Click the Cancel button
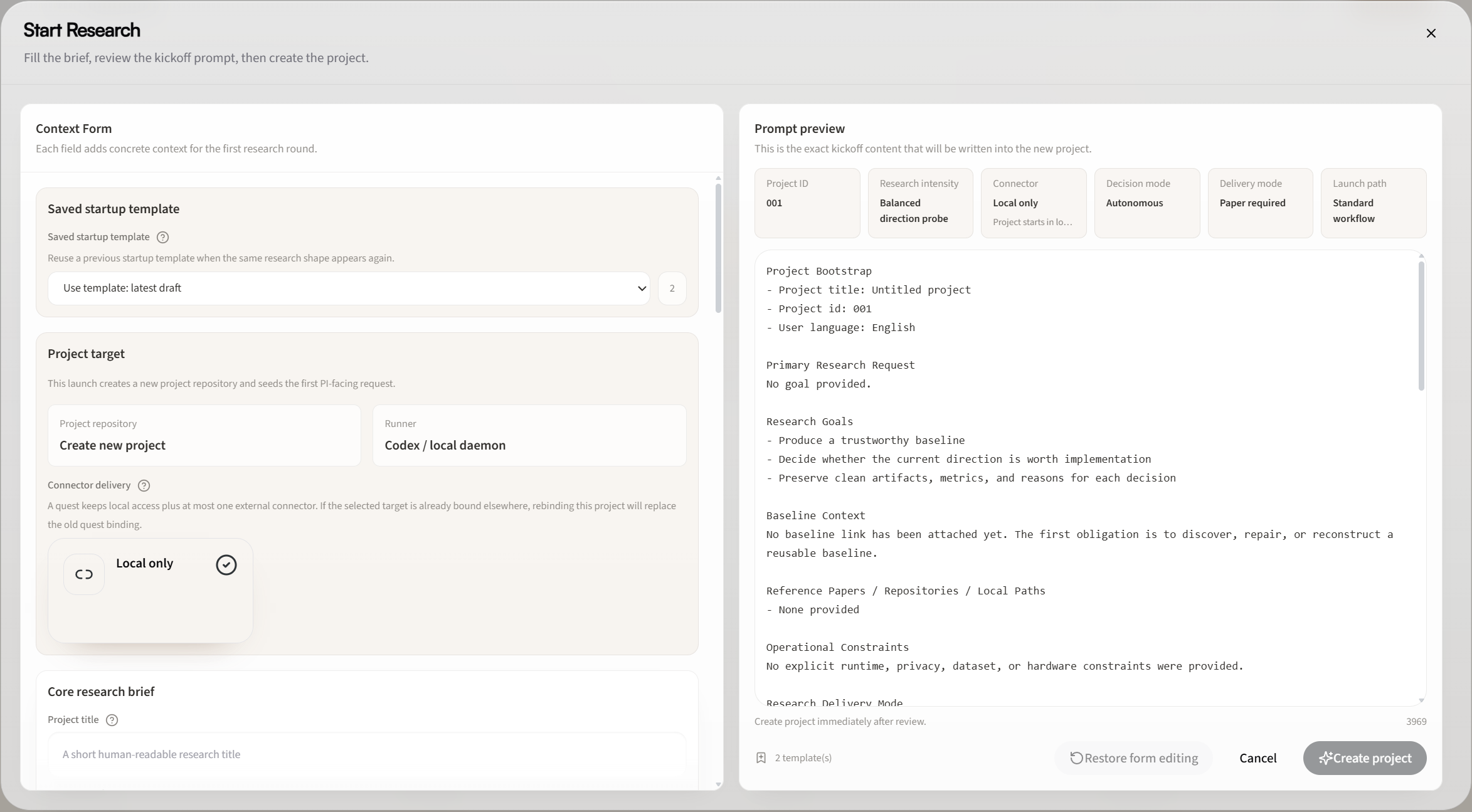 (1258, 758)
